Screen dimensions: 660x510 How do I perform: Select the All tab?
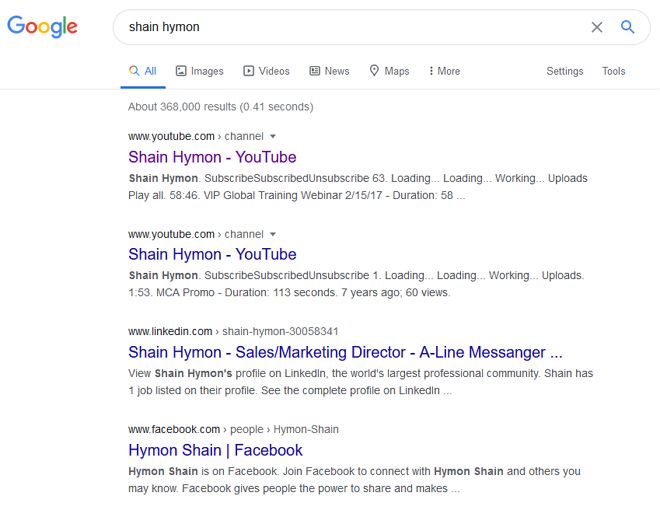pyautogui.click(x=143, y=71)
